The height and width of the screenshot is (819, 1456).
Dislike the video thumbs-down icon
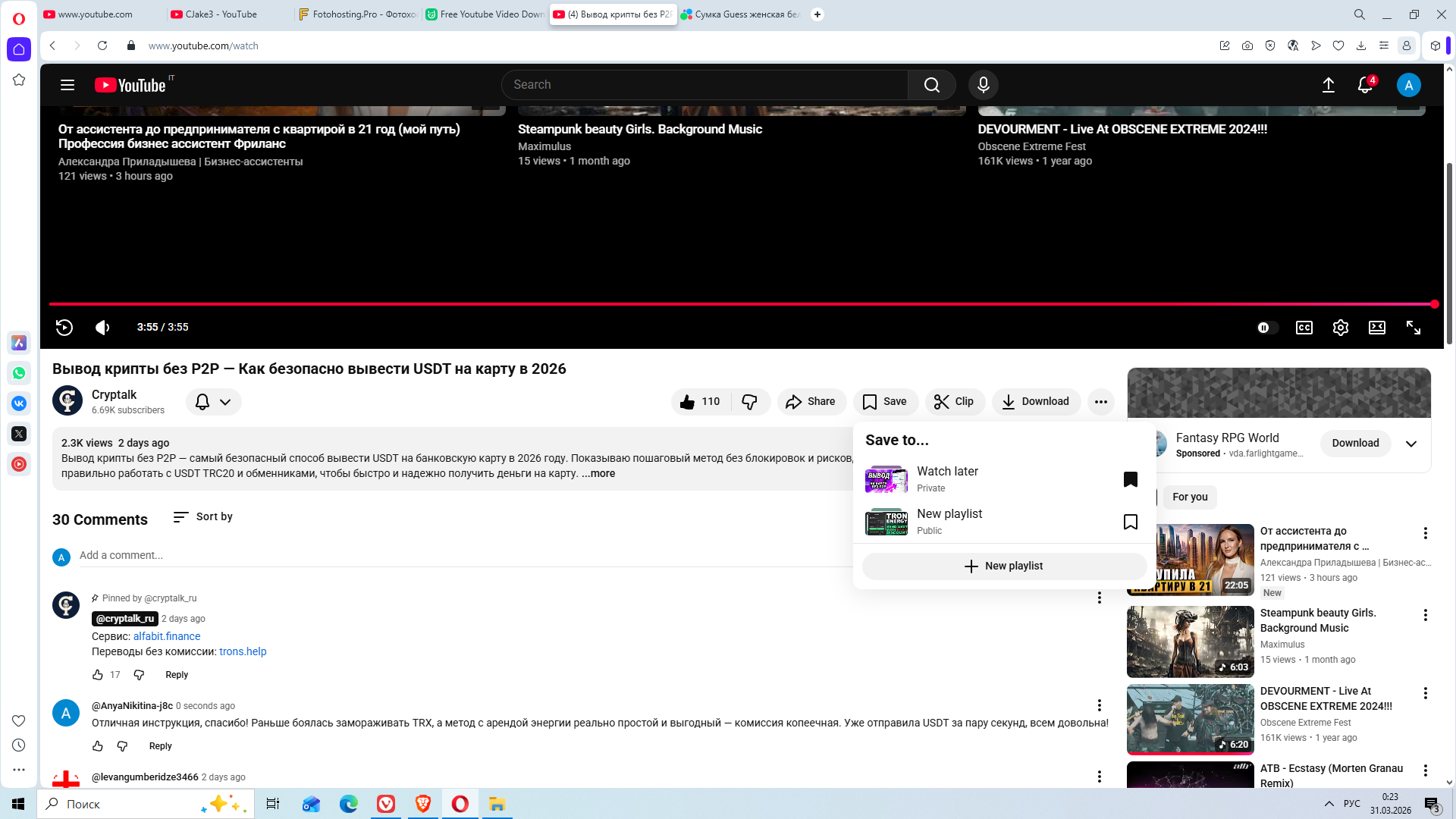click(x=749, y=402)
